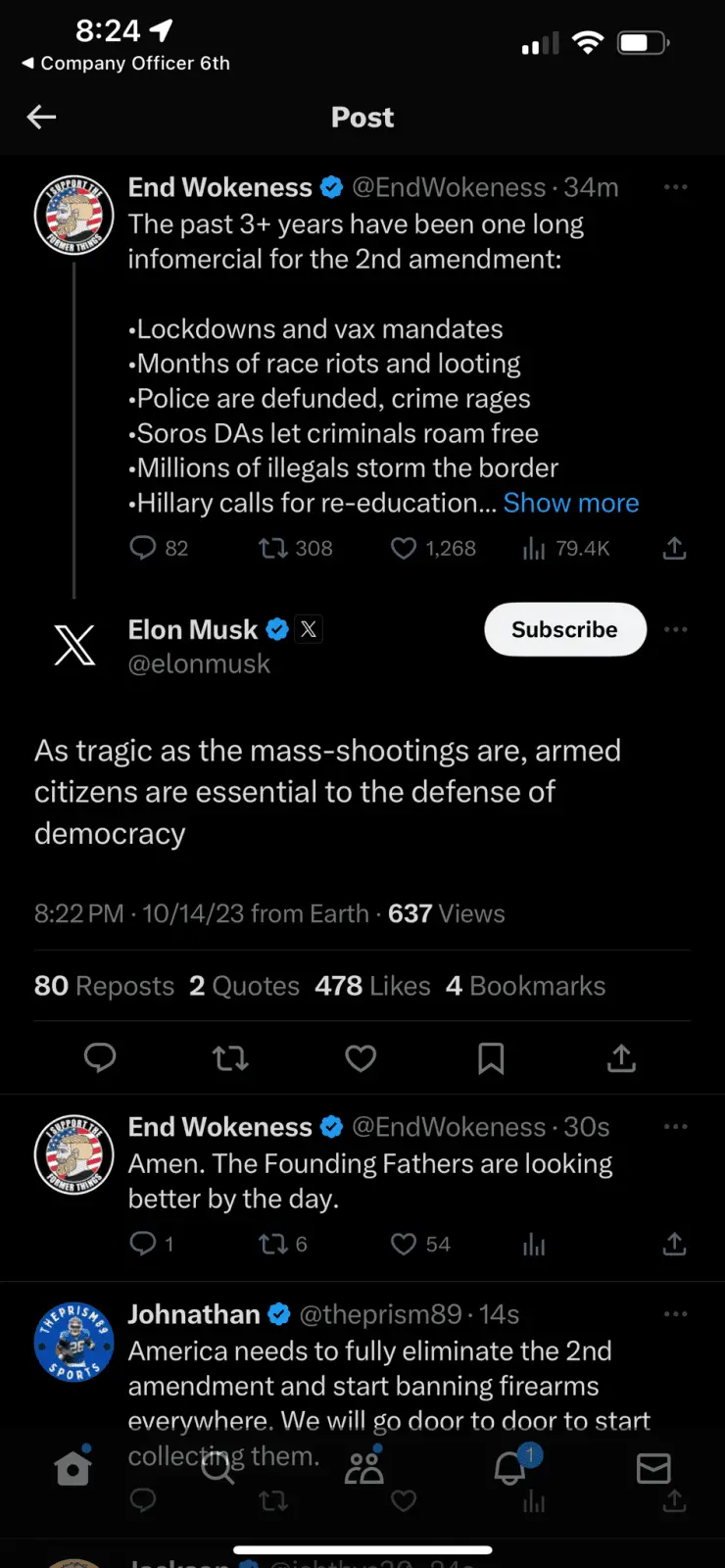Expand the truncated post with Show more
The image size is (725, 1568).
click(x=570, y=503)
